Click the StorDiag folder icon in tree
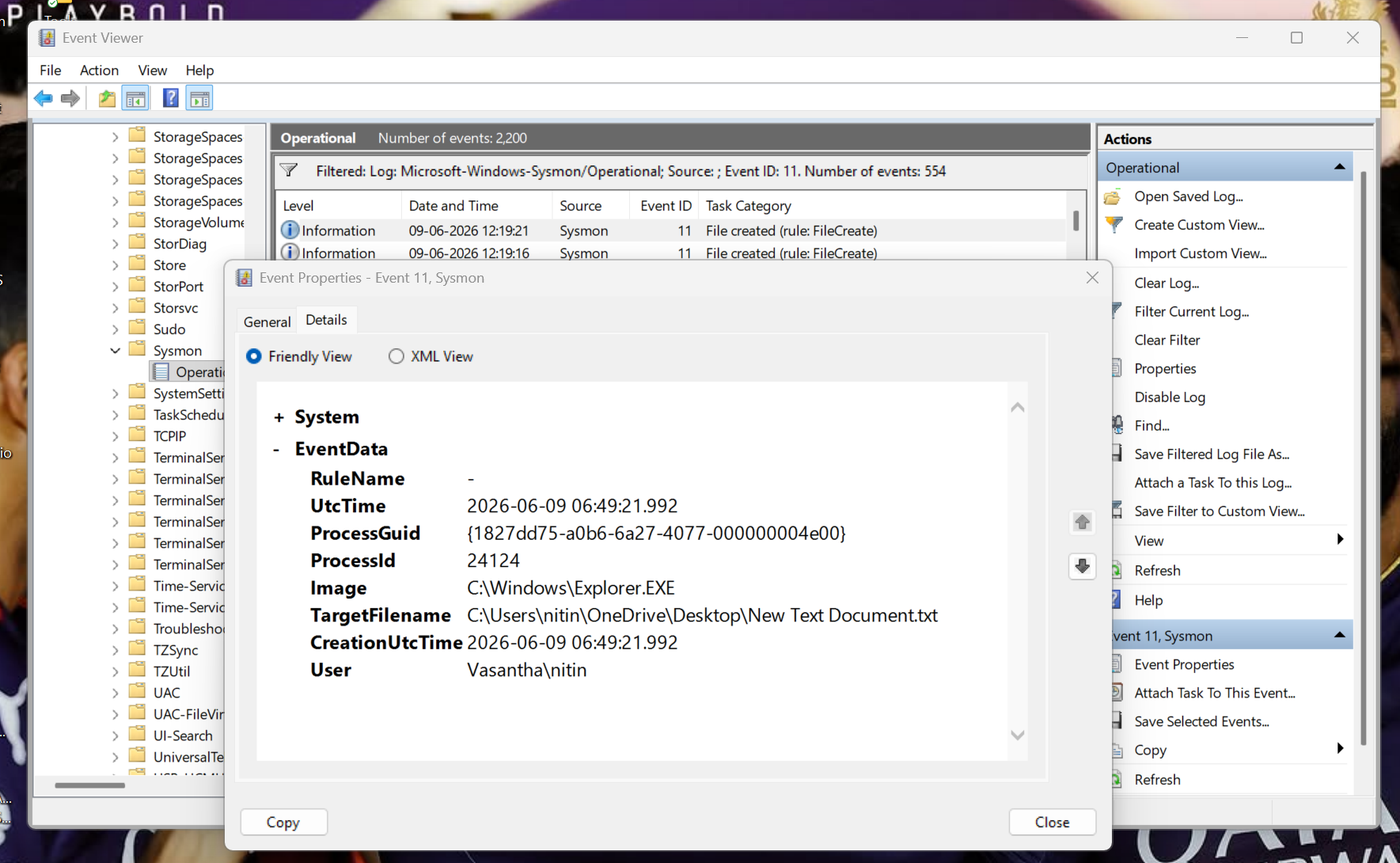The height and width of the screenshot is (863, 1400). click(138, 242)
